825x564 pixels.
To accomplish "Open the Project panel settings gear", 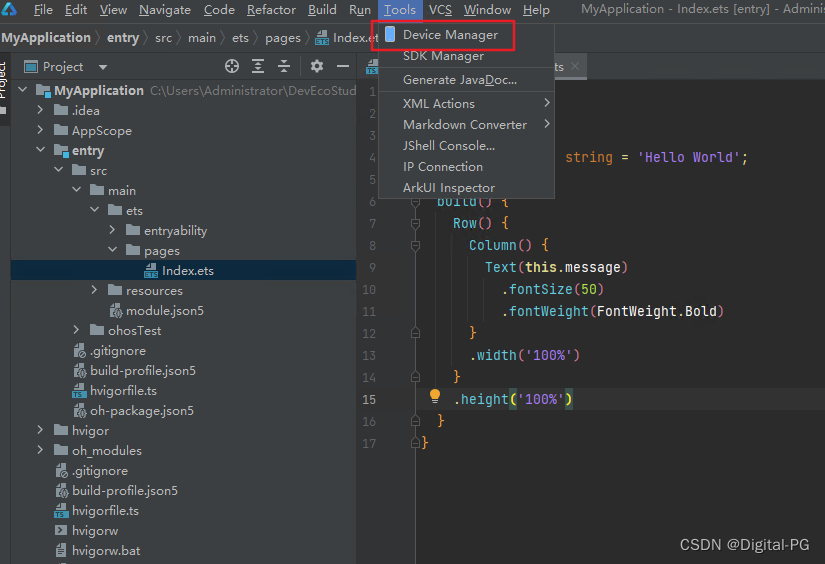I will 317,66.
